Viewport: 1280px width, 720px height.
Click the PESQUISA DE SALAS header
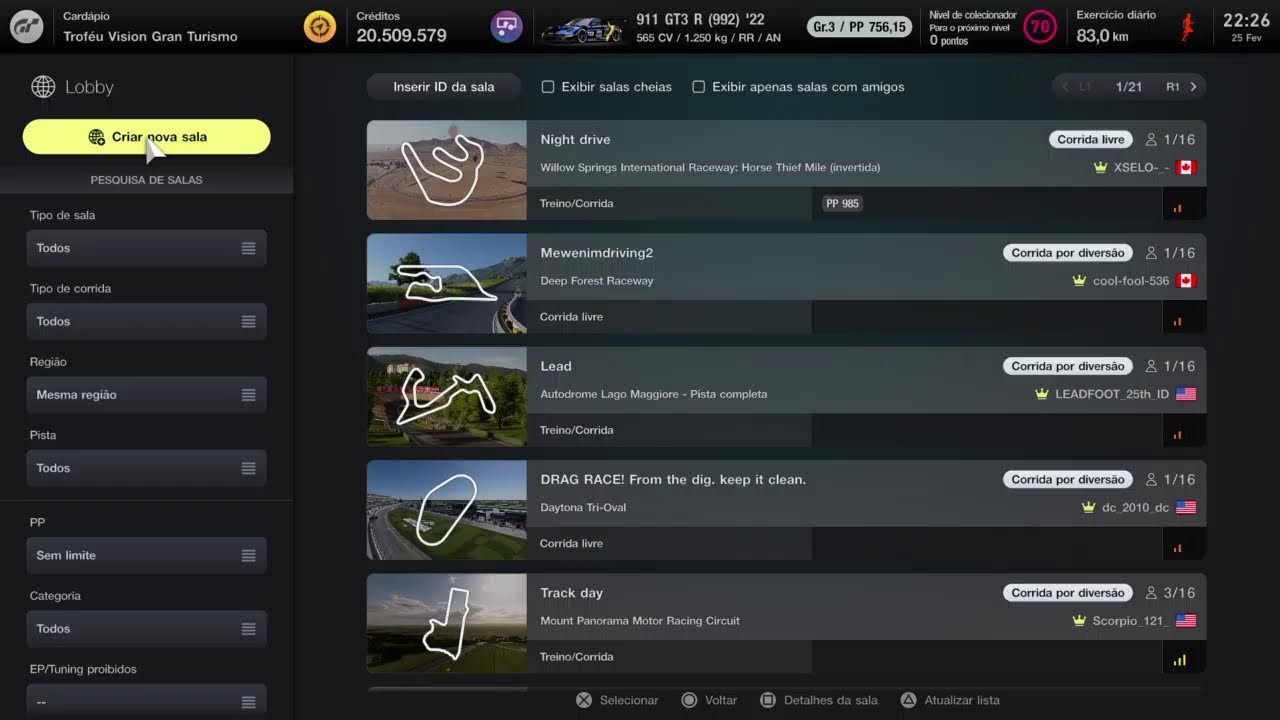(147, 180)
